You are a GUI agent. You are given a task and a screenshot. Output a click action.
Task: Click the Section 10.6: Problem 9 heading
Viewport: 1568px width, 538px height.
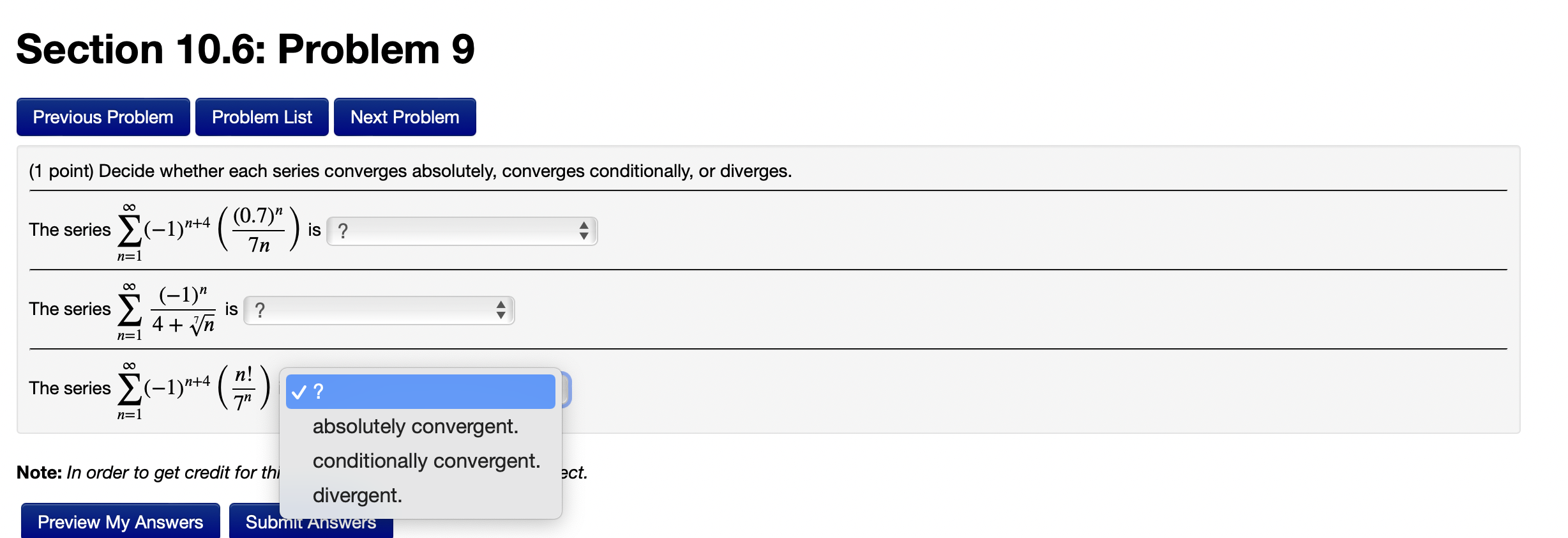245,48
